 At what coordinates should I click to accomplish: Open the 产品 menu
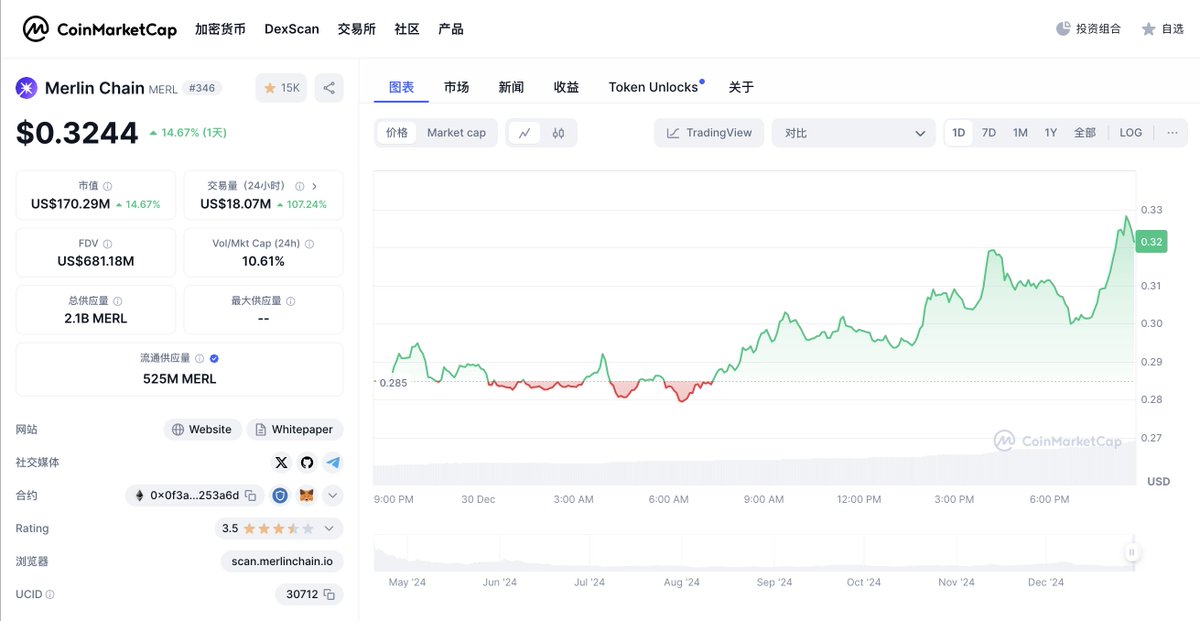coord(451,29)
